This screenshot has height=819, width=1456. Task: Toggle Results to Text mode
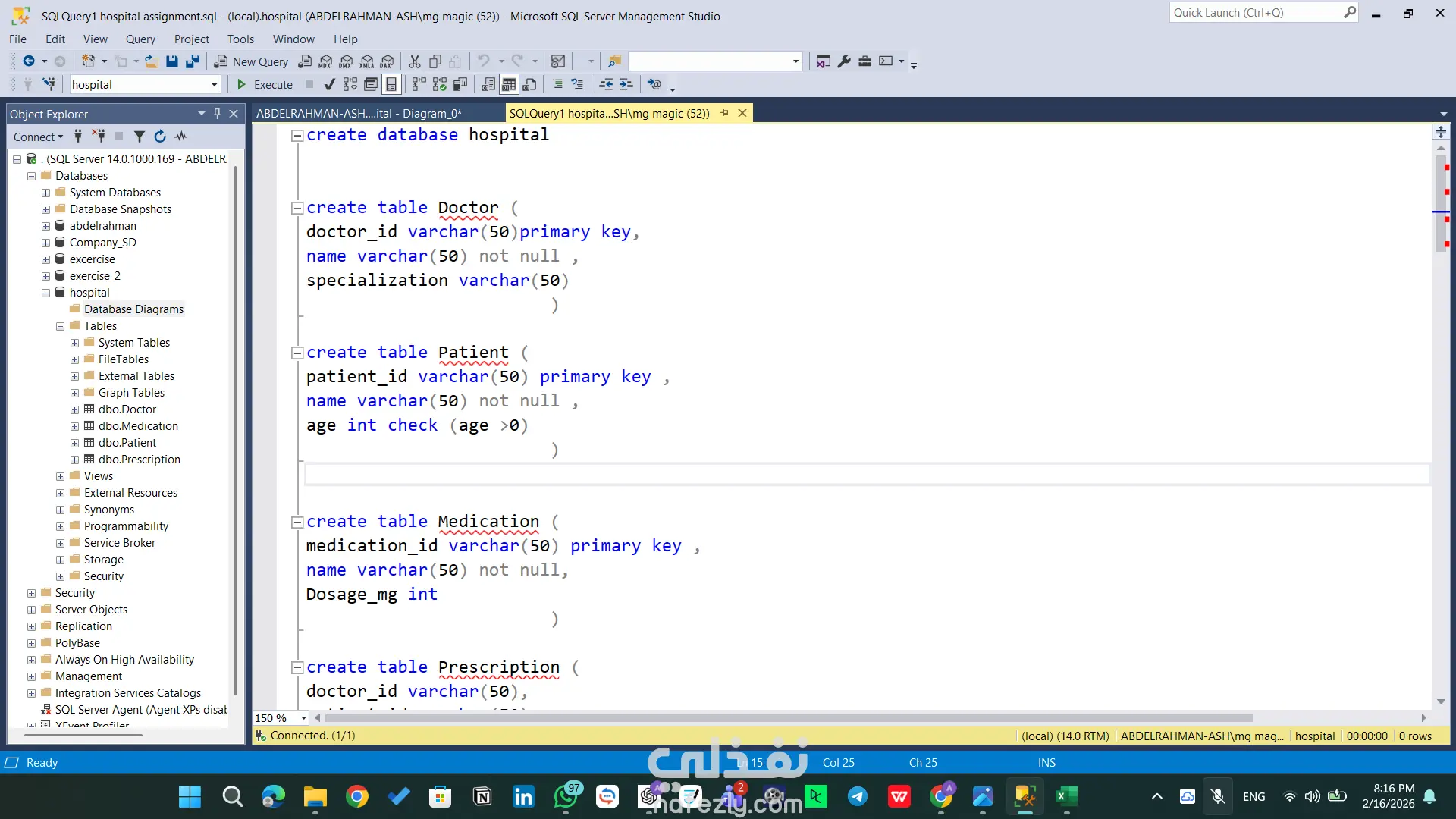coord(488,84)
